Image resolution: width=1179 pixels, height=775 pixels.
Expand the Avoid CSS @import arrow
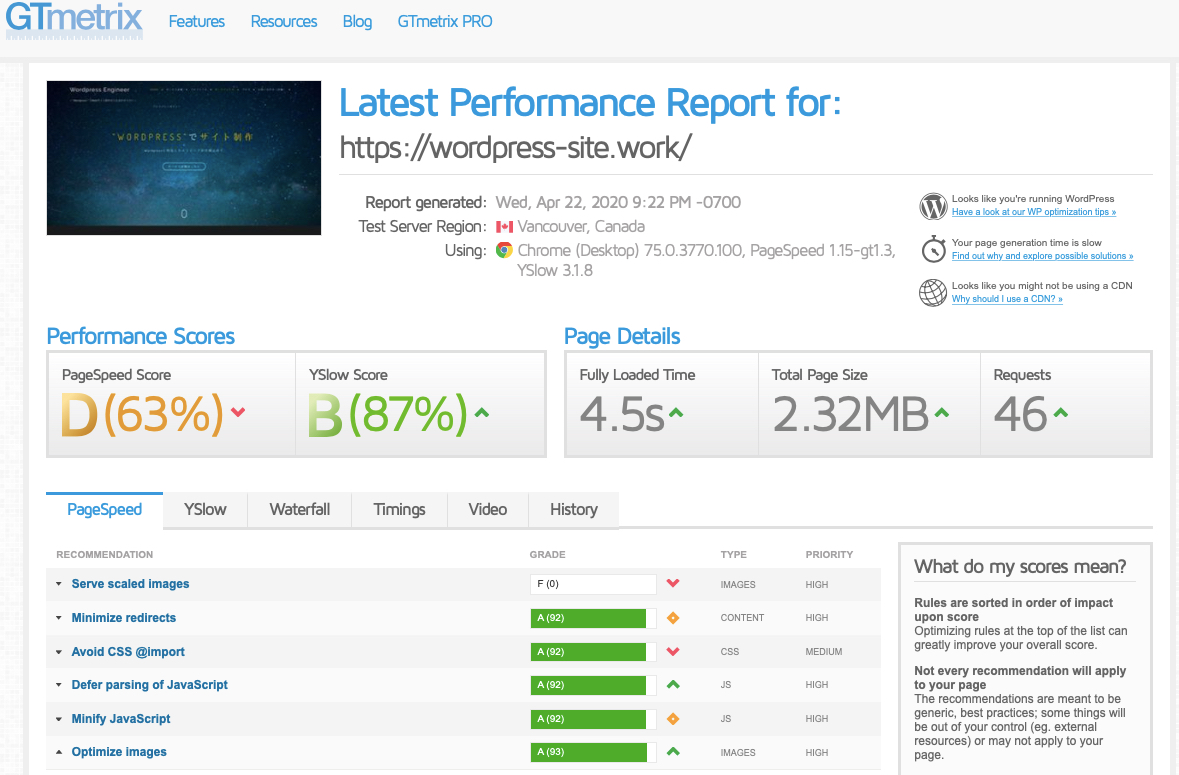[x=59, y=652]
